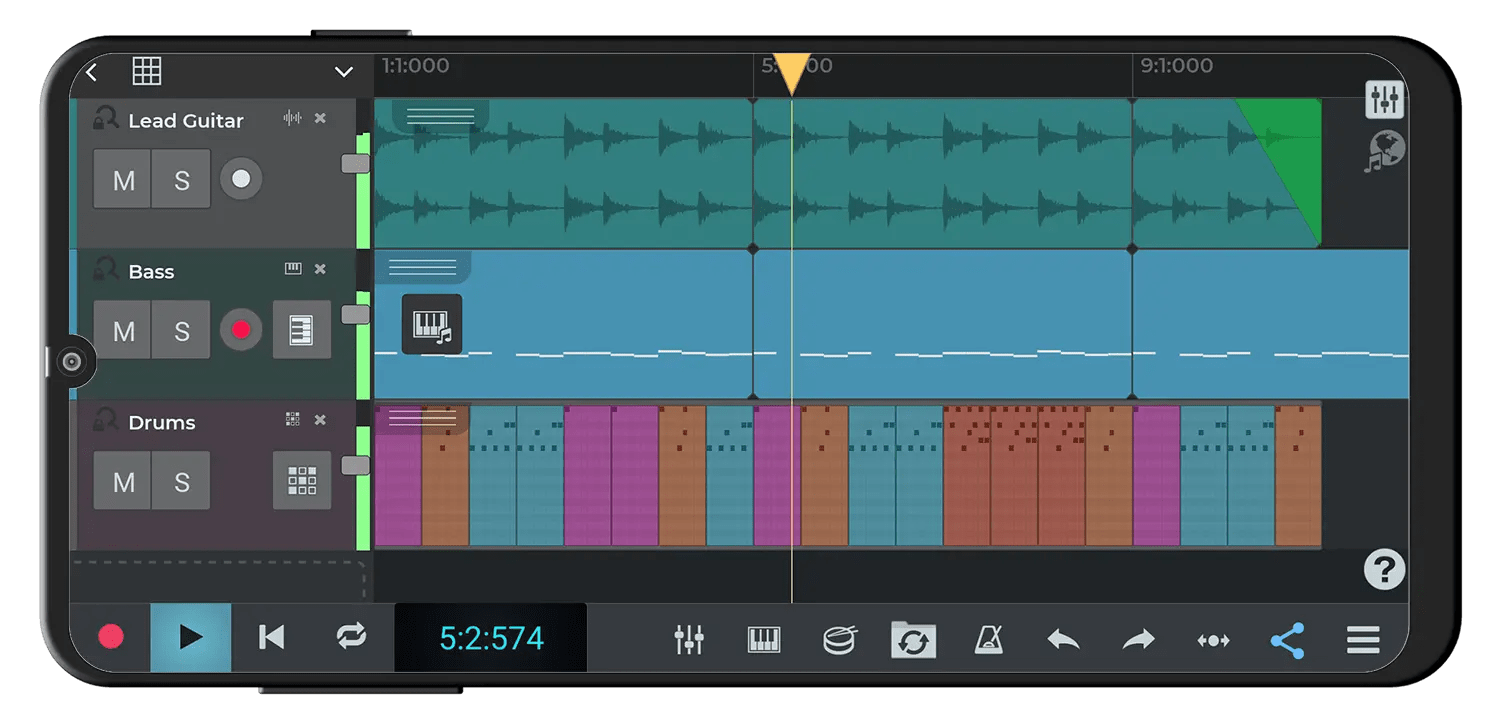Viewport: 1500px width, 723px height.
Task: Open the grid snap options
Action: [146, 71]
